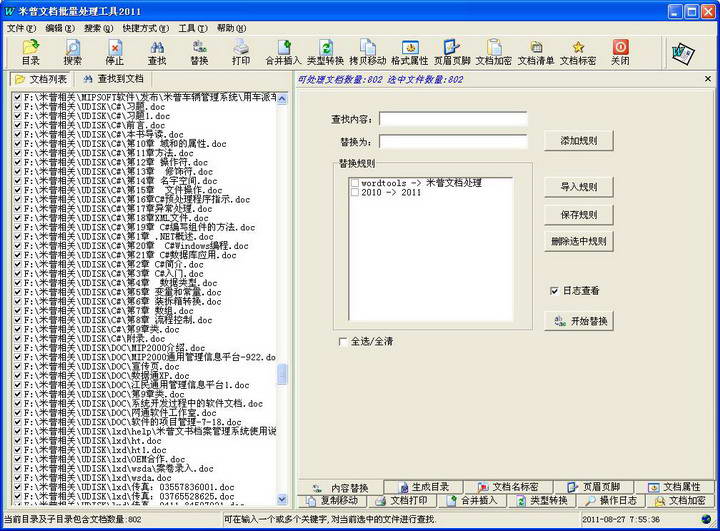Open the 搜索 menu

98,28
